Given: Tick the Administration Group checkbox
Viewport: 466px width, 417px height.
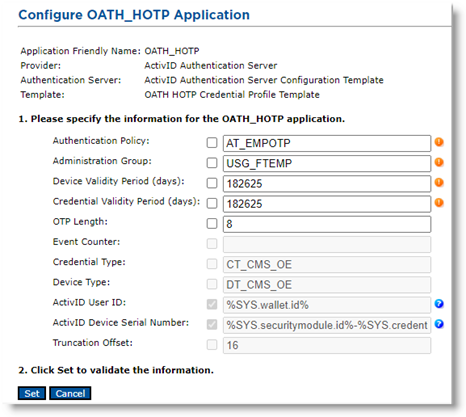Looking at the screenshot, I should point(212,163).
